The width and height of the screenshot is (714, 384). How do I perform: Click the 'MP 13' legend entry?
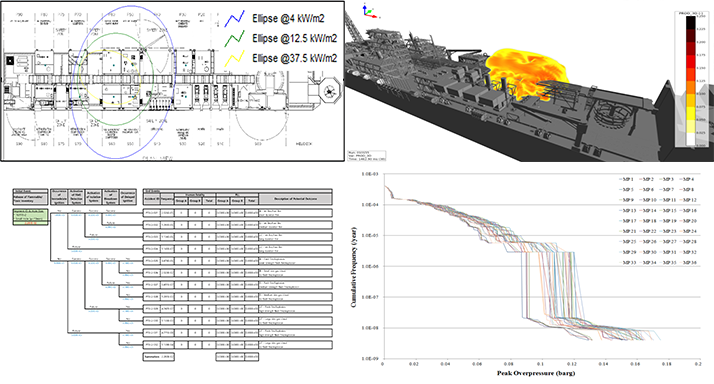627,210
